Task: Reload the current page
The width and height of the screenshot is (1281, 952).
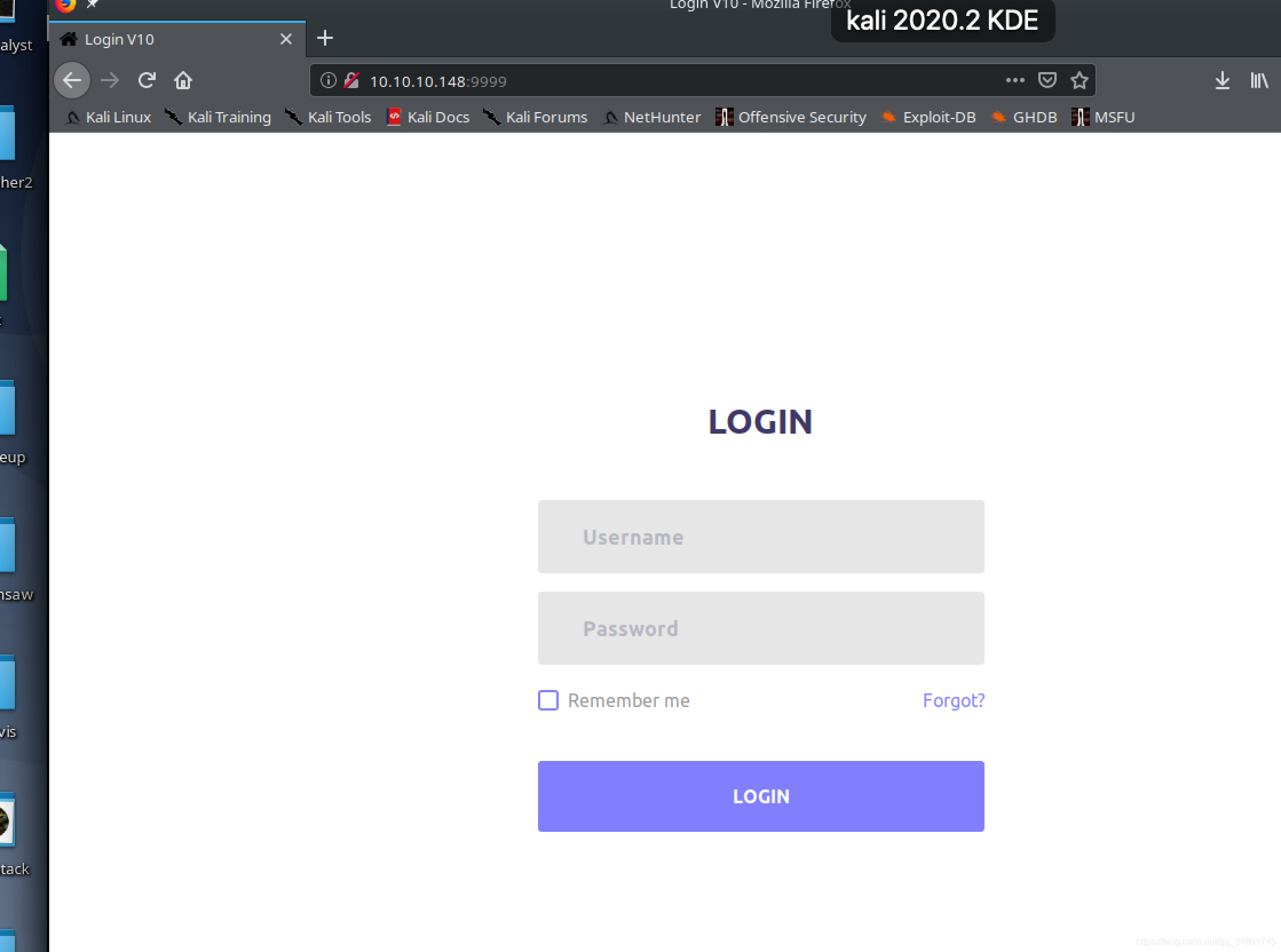Action: (147, 80)
